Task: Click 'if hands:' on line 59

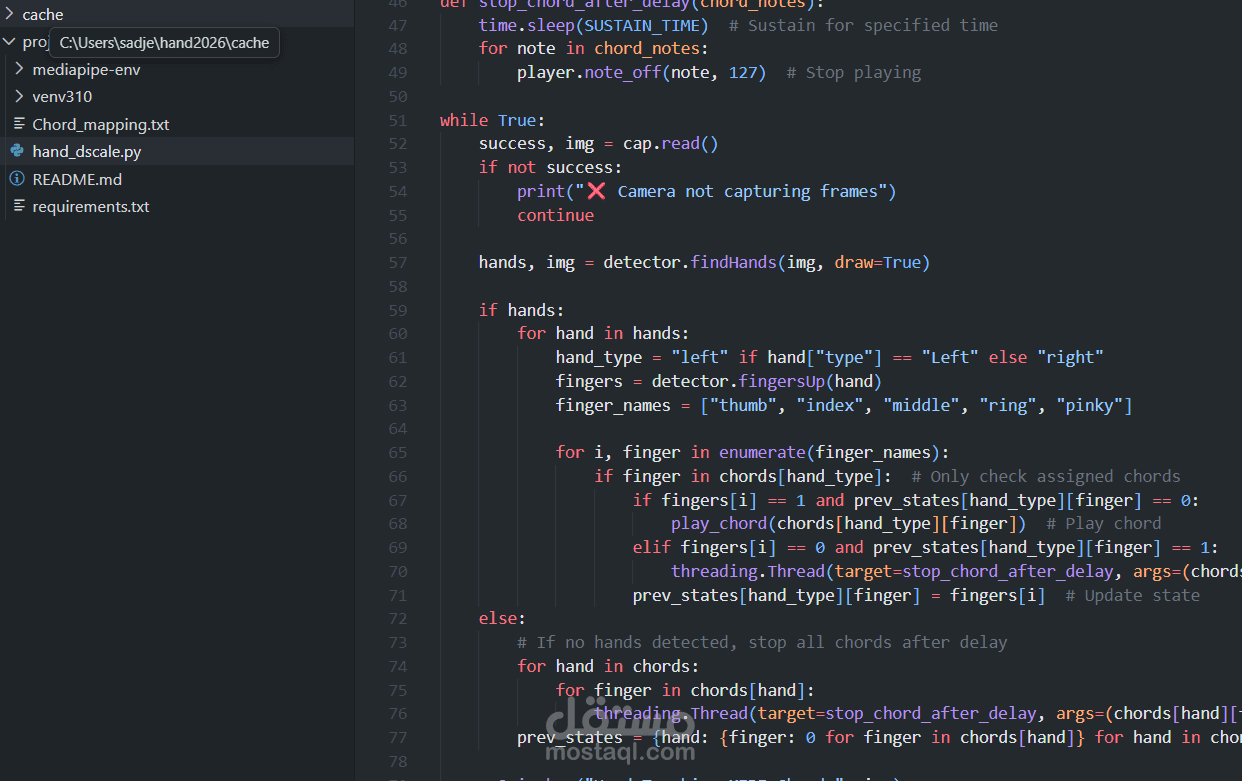Action: click(x=522, y=310)
